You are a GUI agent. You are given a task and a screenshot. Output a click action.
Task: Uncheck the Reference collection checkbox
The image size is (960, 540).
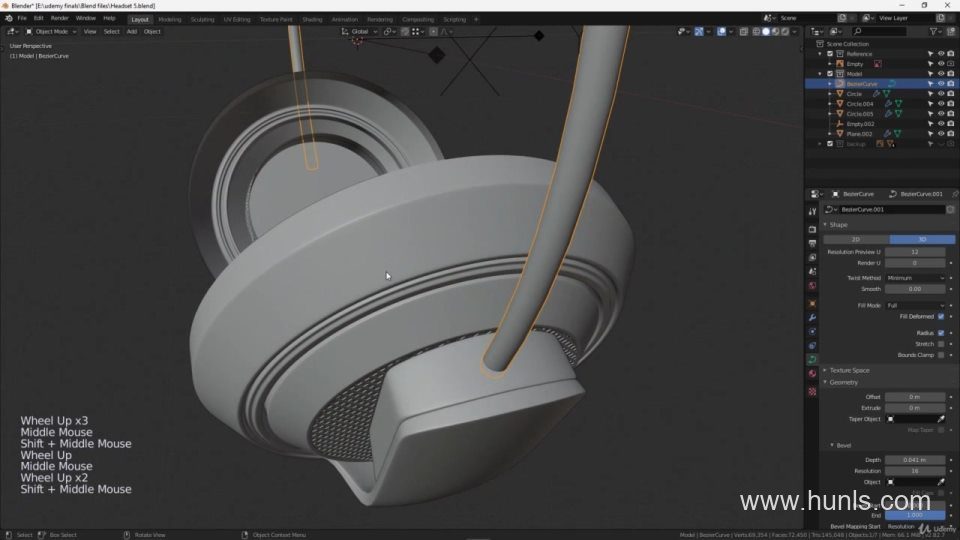click(830, 54)
